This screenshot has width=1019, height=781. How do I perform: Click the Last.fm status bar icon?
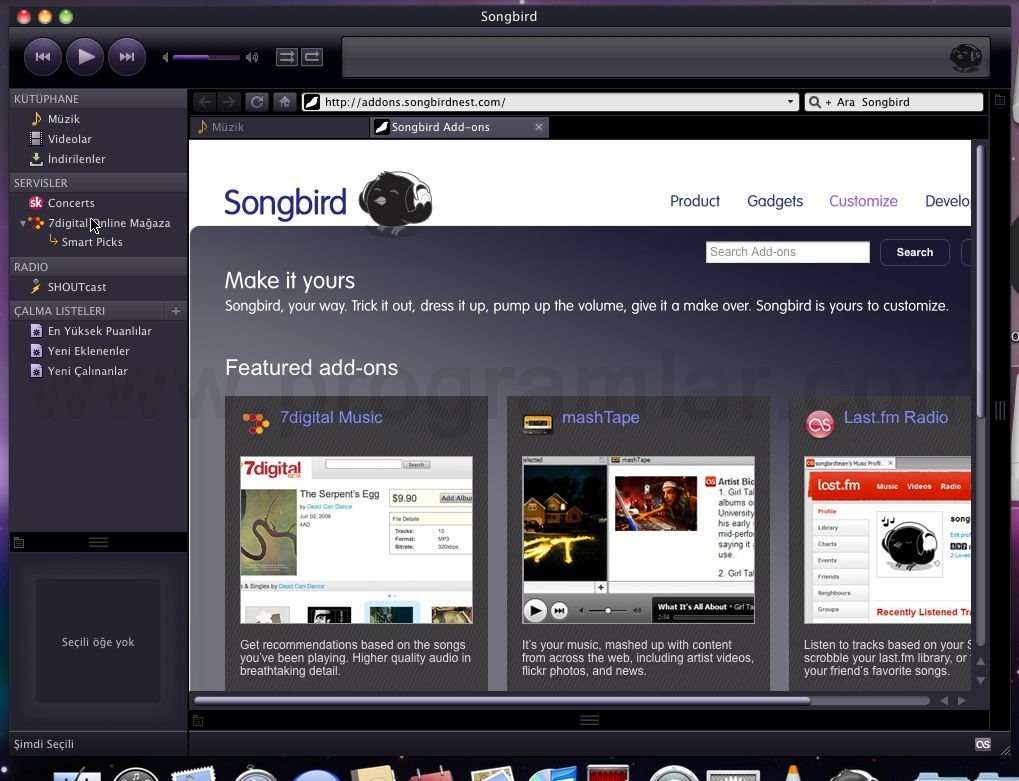pos(983,745)
